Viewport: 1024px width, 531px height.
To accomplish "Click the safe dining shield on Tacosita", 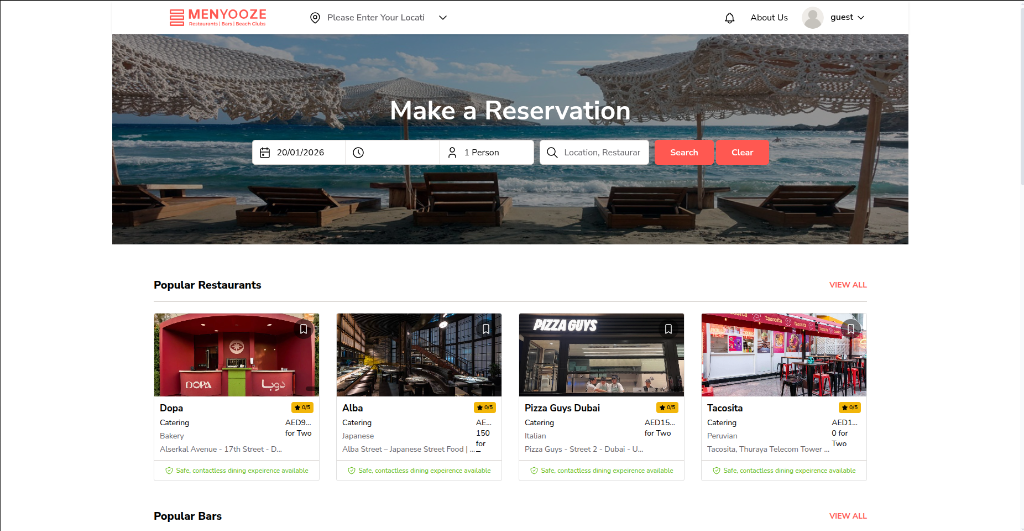I will [x=716, y=470].
